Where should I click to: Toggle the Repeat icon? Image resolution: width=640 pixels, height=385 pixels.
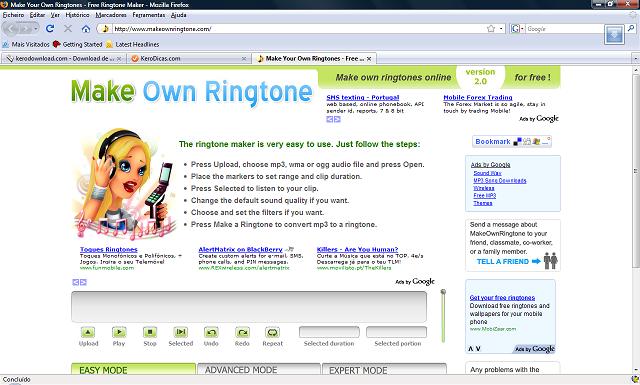pyautogui.click(x=272, y=332)
